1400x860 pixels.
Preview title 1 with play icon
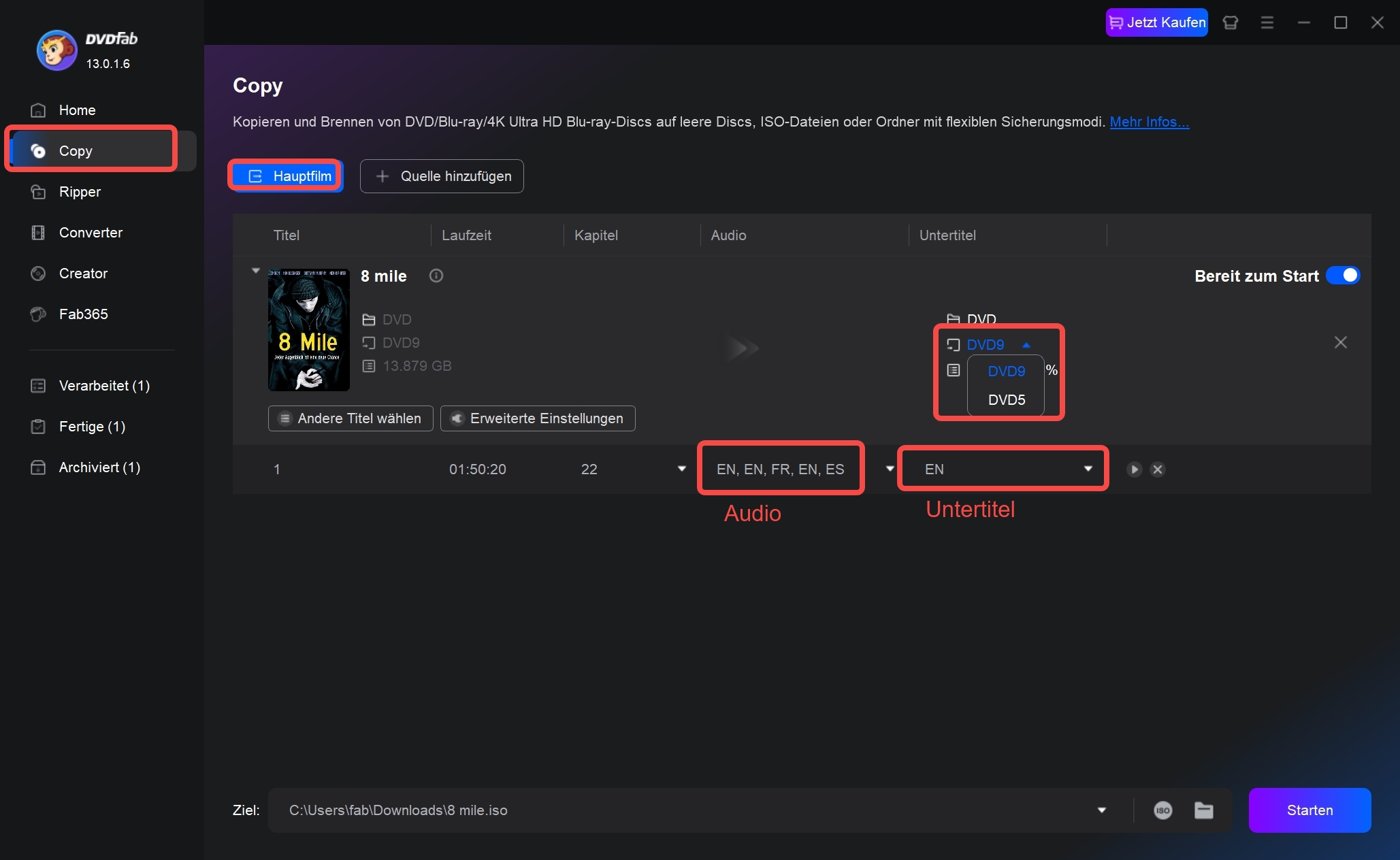click(1134, 469)
